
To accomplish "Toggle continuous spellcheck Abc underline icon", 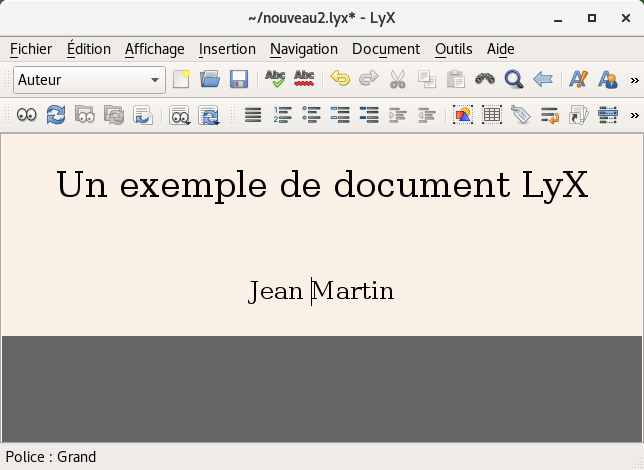I will coord(304,79).
